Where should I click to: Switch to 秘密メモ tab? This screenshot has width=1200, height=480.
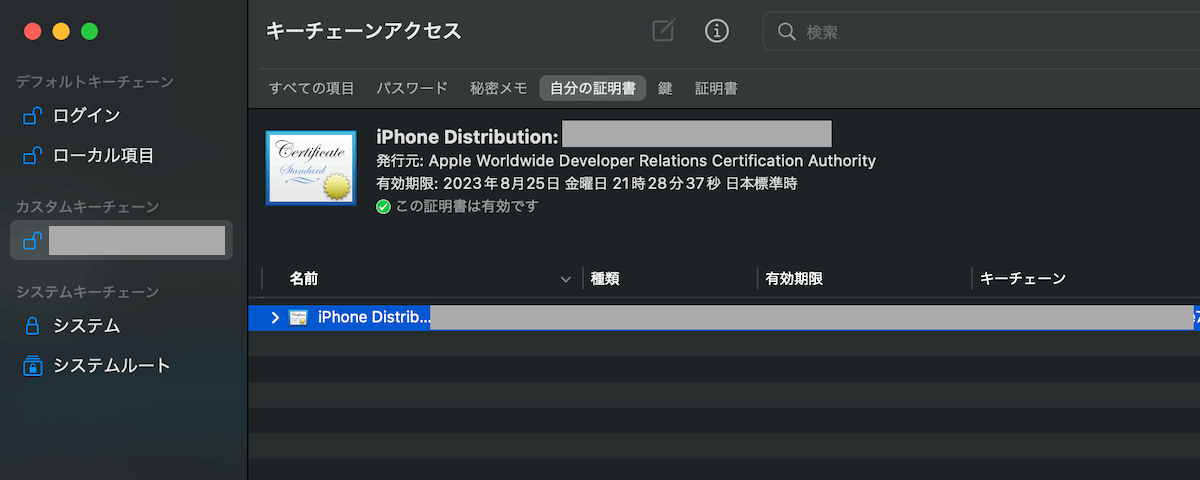[499, 88]
